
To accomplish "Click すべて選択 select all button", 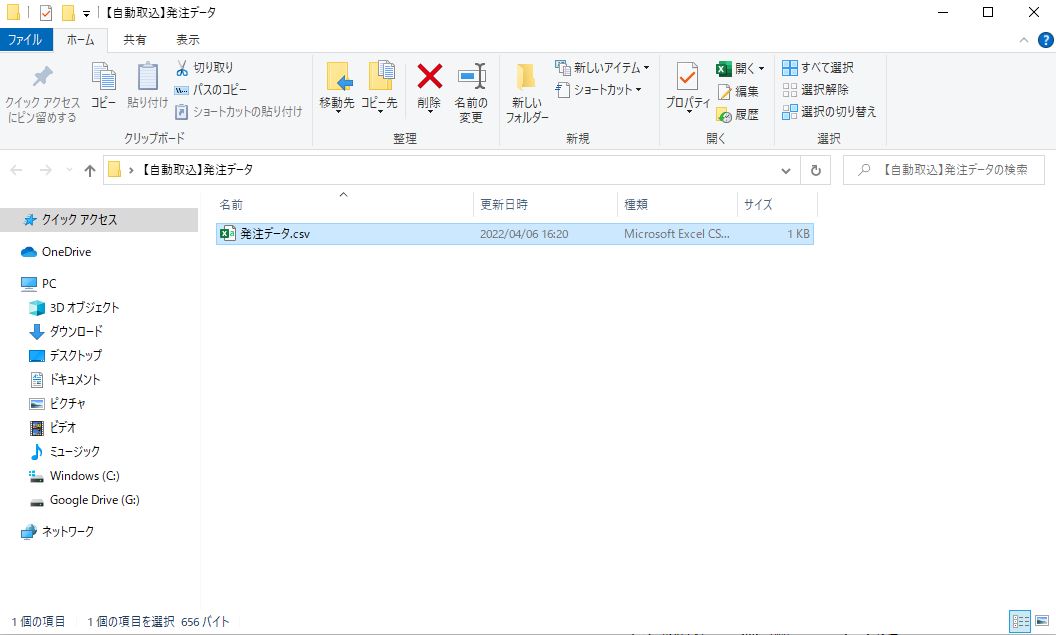I will (x=818, y=68).
